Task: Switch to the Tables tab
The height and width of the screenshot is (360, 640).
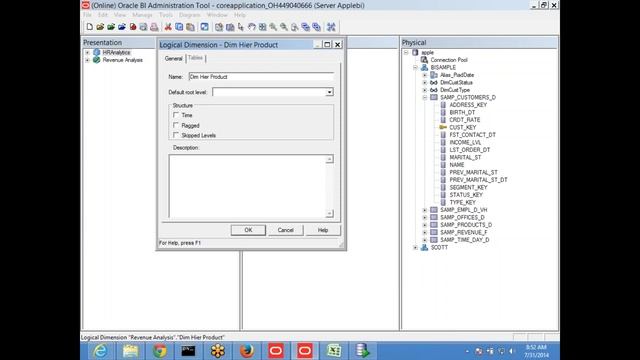Action: (x=196, y=58)
